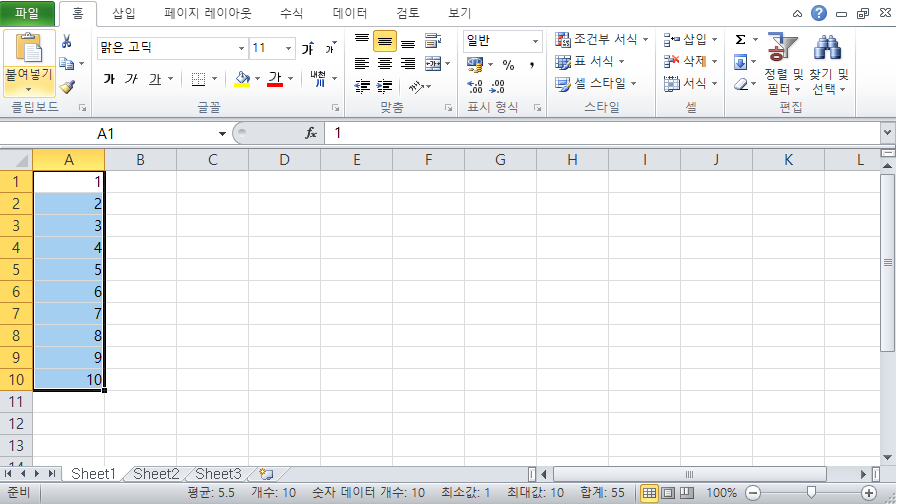Viewport: 897px width, 504px height.
Task: Click the column B header
Action: click(140, 160)
